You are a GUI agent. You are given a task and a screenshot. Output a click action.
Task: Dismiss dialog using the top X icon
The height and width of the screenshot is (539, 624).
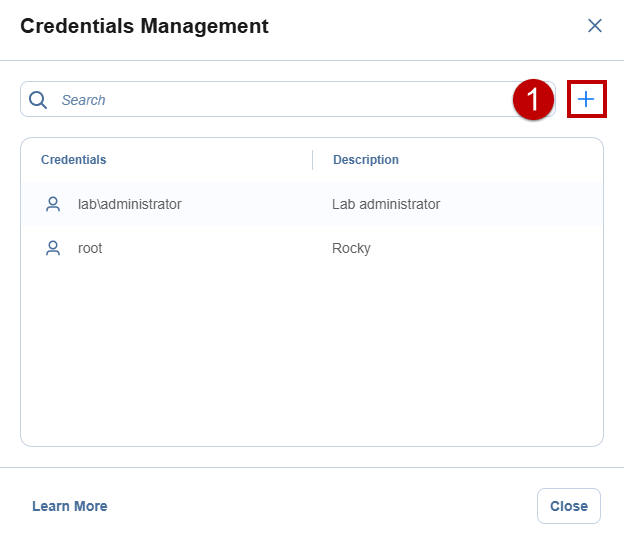(595, 26)
